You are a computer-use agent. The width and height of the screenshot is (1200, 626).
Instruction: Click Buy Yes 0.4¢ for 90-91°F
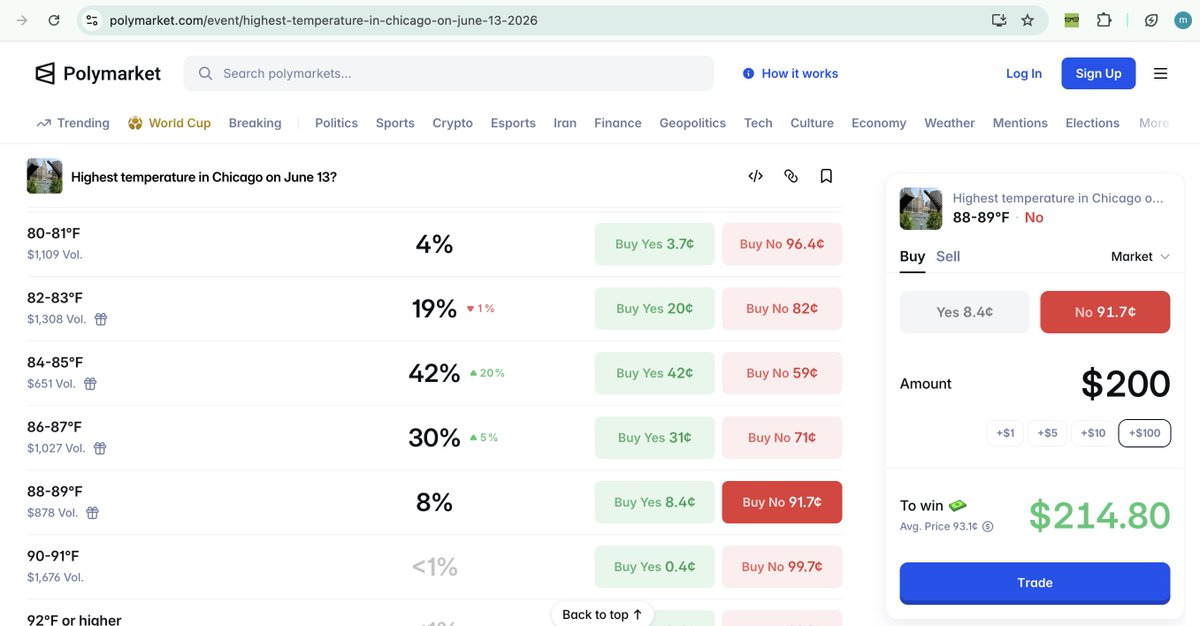click(x=655, y=566)
